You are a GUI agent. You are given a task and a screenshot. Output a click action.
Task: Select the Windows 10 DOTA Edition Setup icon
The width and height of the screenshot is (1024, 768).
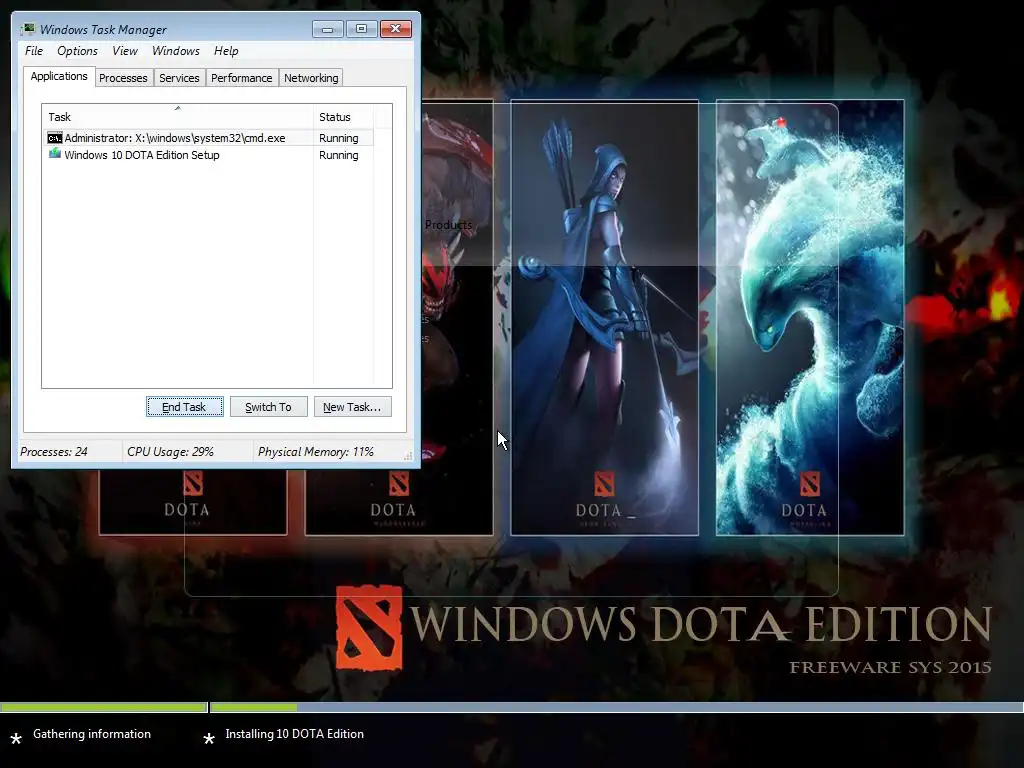[55, 154]
